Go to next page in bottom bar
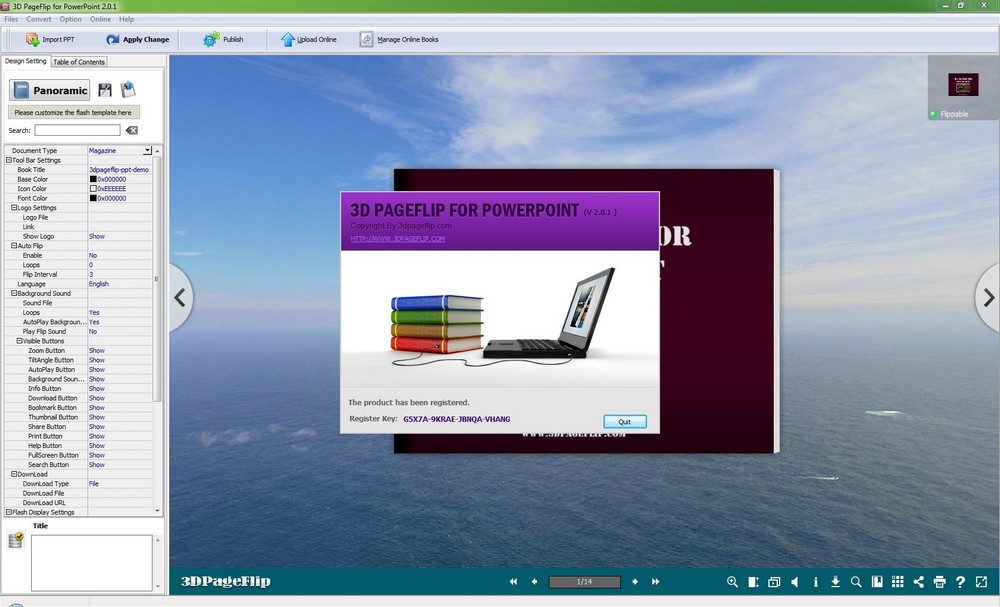 point(635,581)
